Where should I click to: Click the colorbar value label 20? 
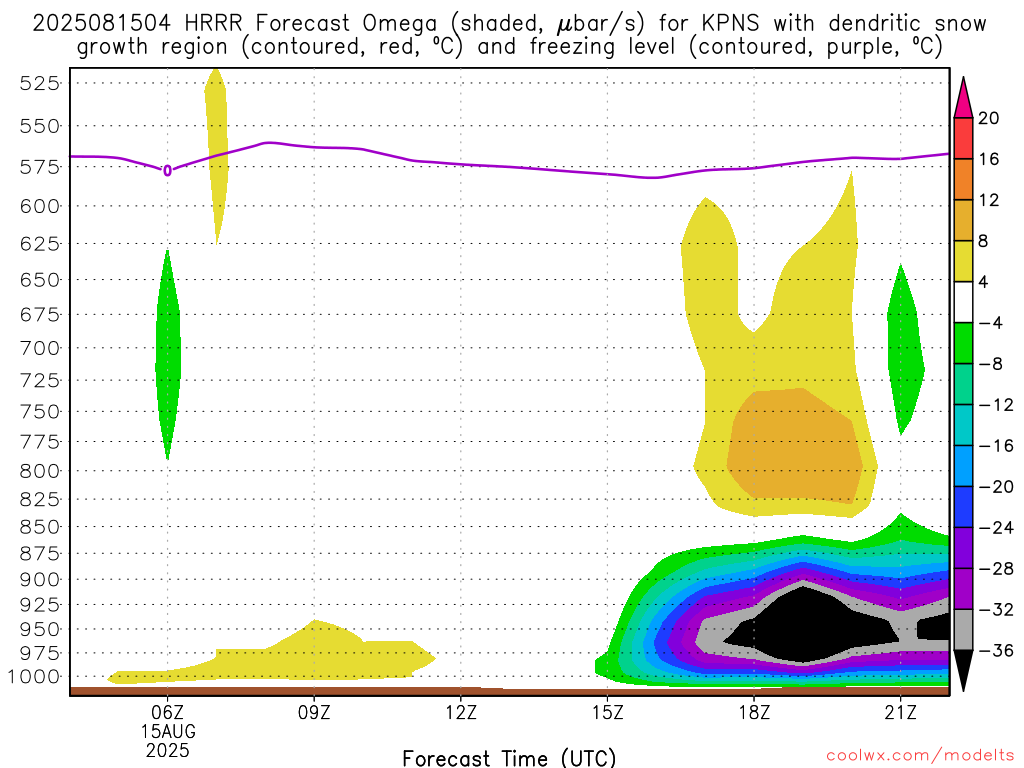point(989,118)
